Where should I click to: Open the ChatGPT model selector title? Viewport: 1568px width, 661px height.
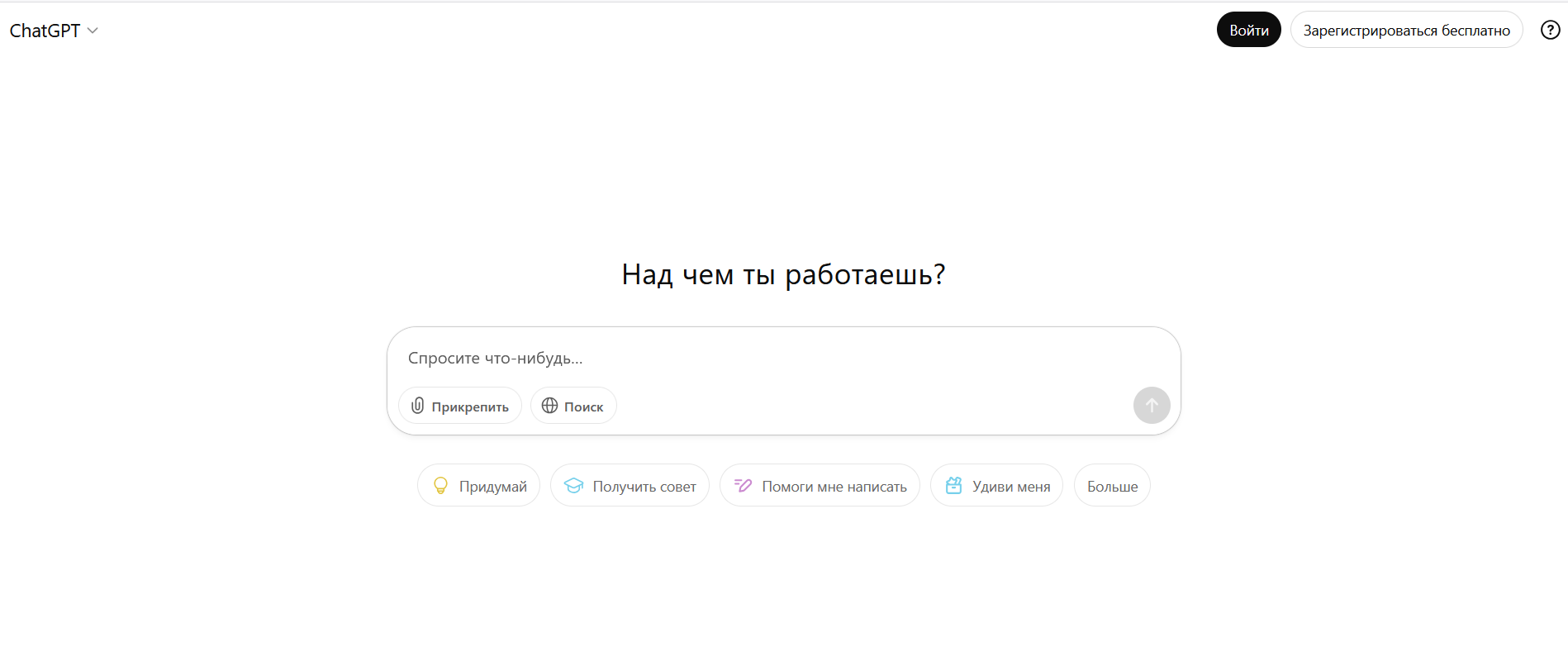pyautogui.click(x=45, y=31)
